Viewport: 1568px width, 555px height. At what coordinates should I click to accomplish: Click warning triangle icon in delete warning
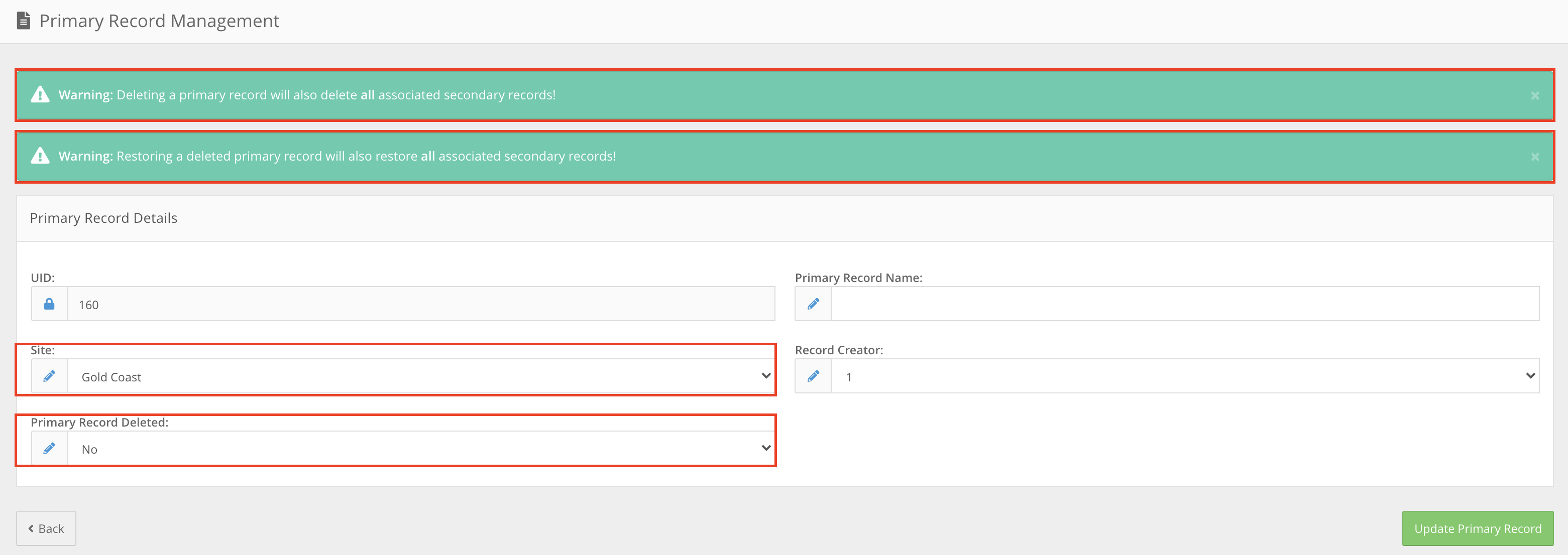(40, 95)
